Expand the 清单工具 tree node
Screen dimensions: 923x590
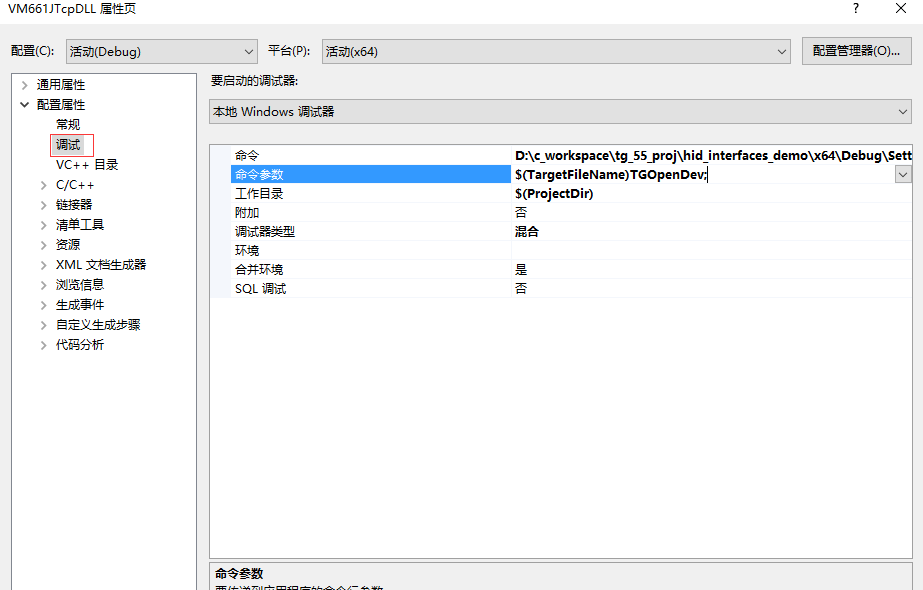[44, 226]
